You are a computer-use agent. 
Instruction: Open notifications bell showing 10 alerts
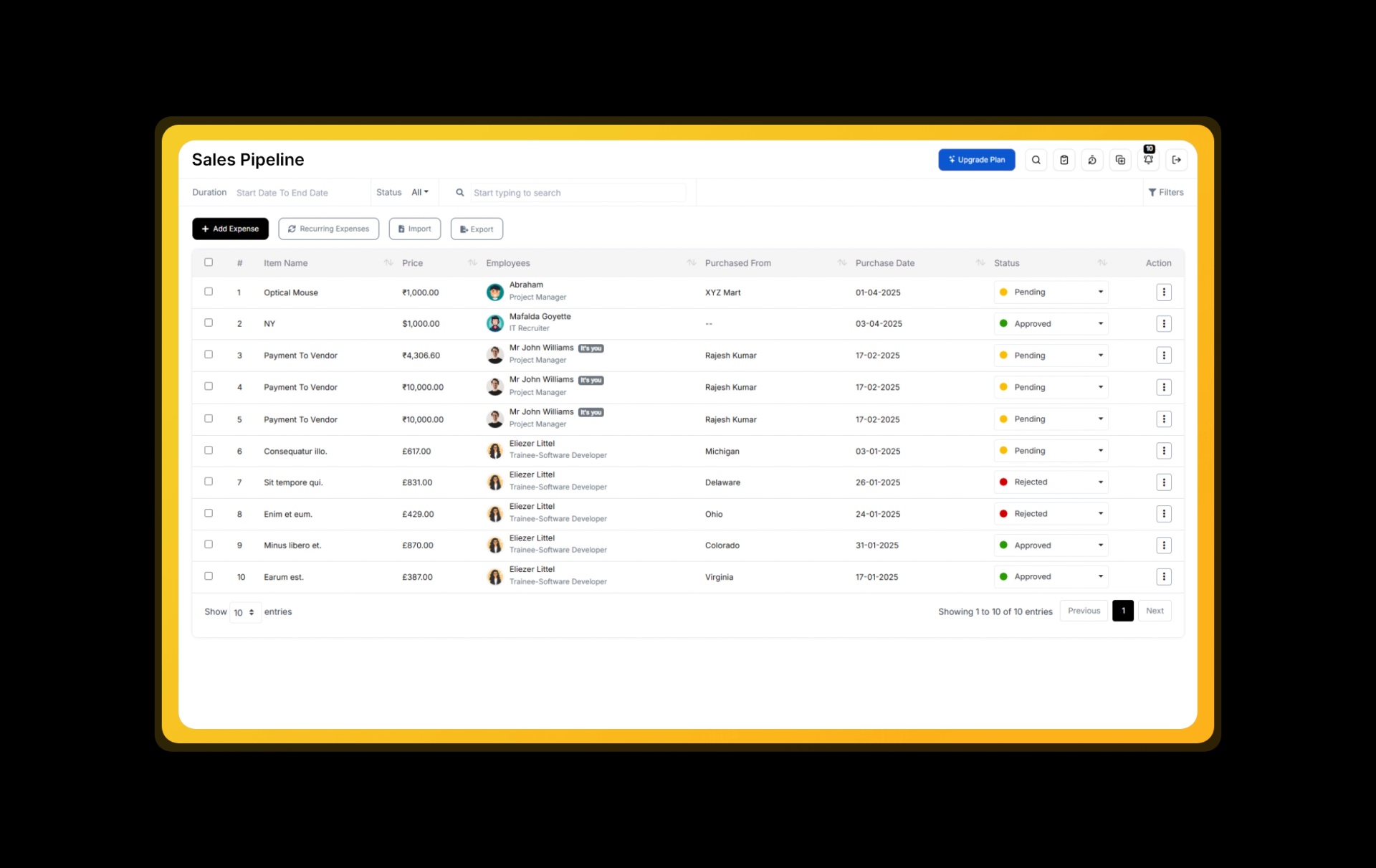(x=1149, y=160)
